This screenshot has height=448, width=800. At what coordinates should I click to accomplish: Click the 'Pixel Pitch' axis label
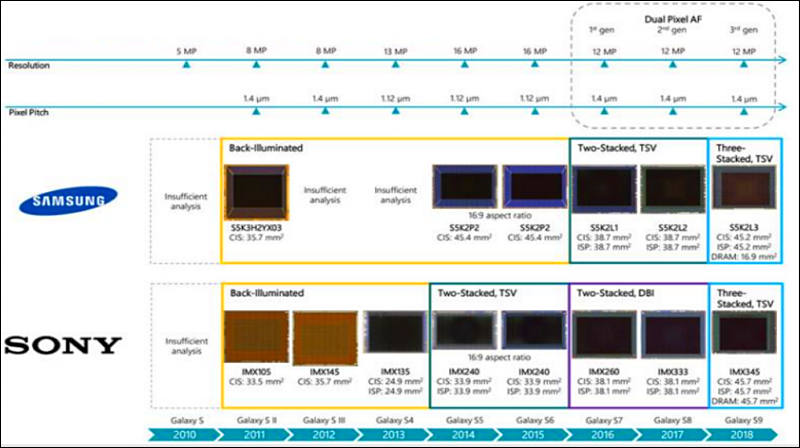29,112
